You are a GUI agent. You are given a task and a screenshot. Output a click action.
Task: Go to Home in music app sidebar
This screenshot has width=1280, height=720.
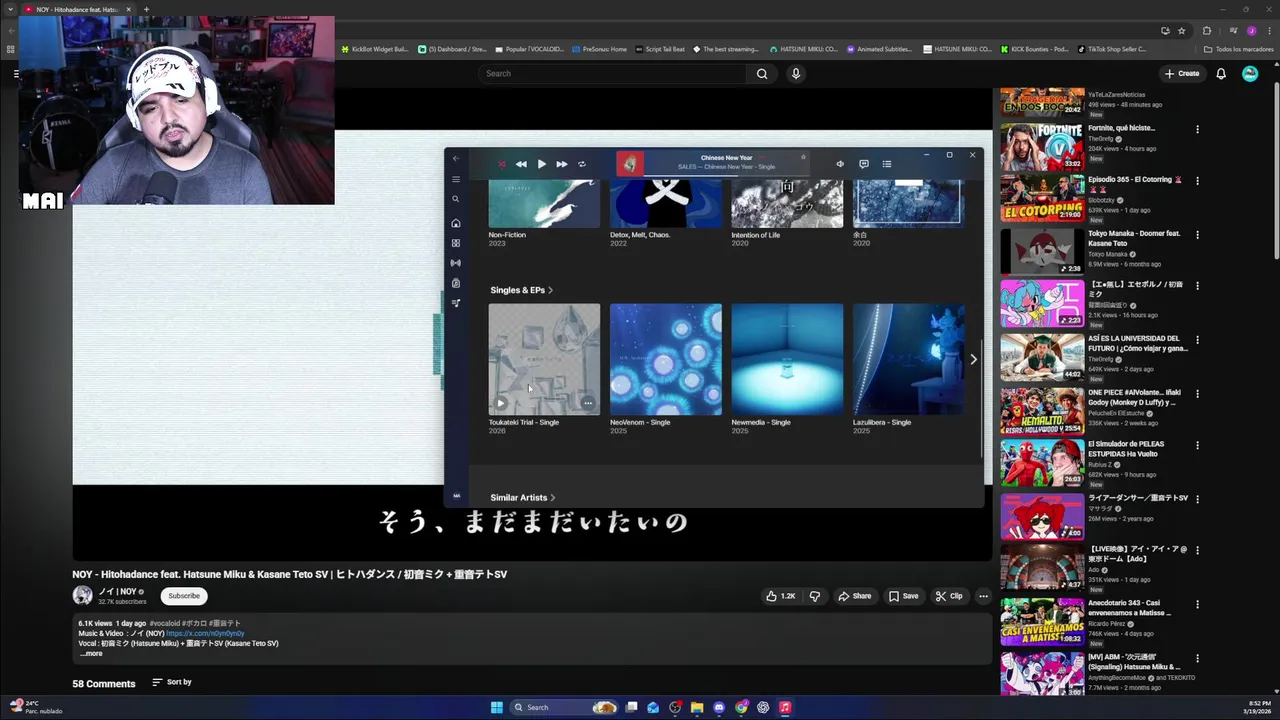point(456,223)
